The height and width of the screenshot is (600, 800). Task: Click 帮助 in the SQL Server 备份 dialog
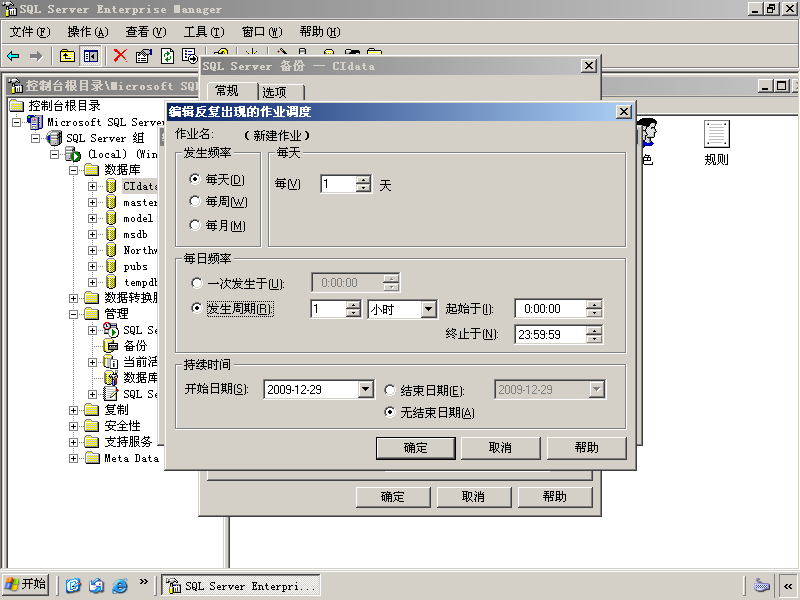555,497
